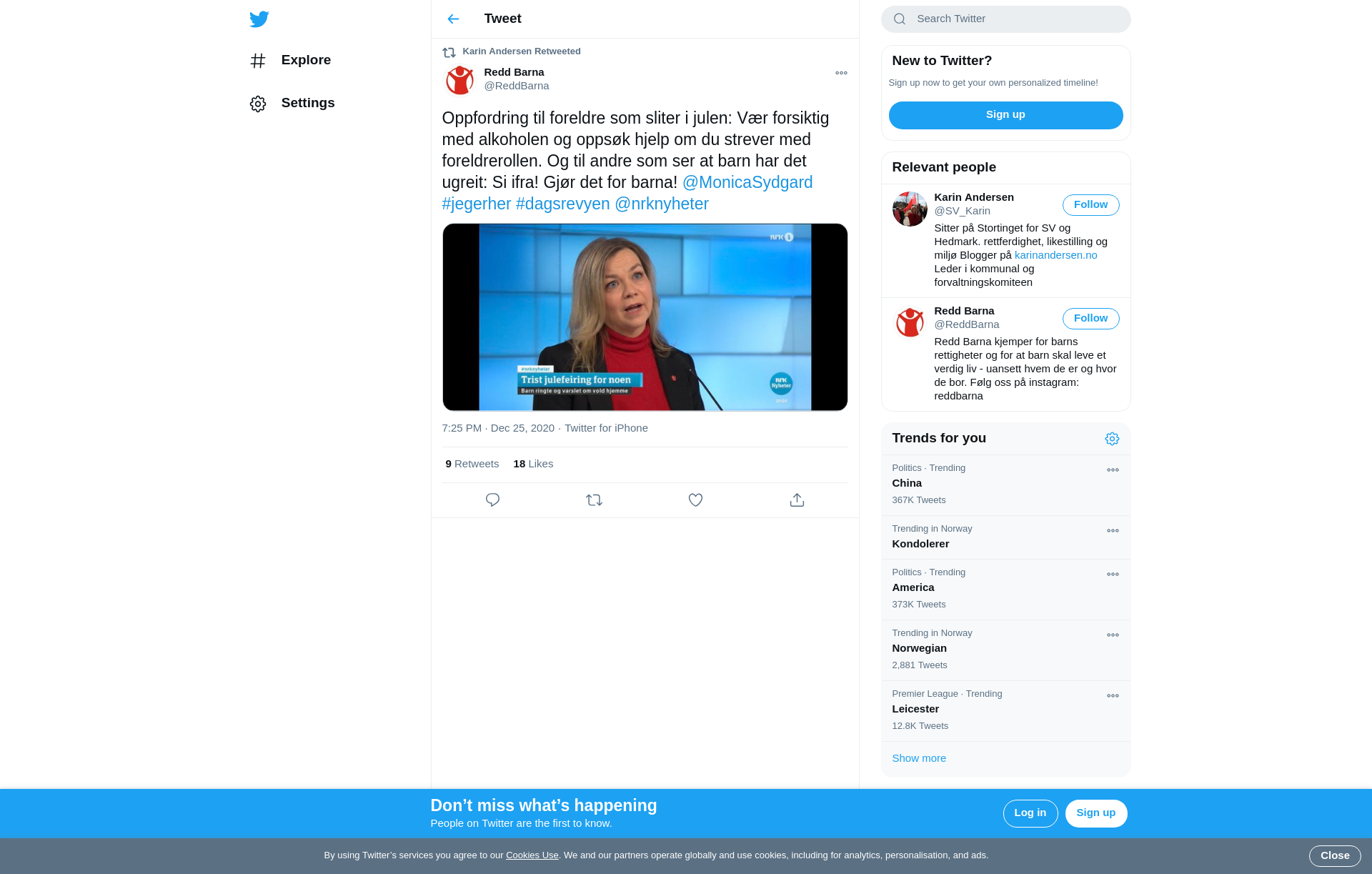Viewport: 1372px width, 874px height.
Task: Open the @MonicaSydgard mention
Action: tap(747, 182)
